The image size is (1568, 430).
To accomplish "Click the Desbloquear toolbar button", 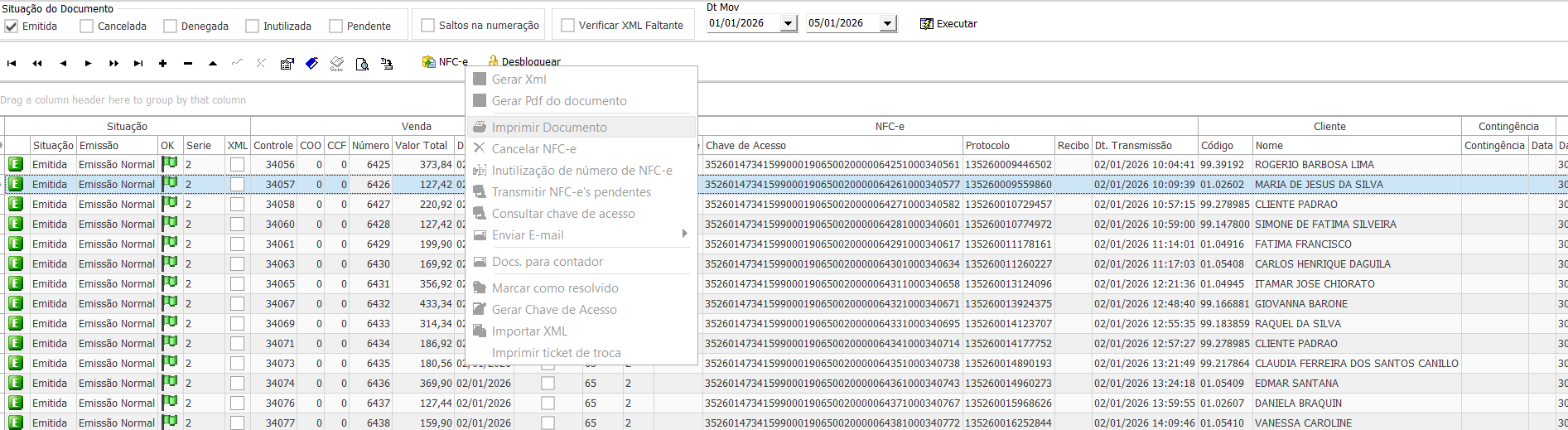I will pyautogui.click(x=524, y=62).
